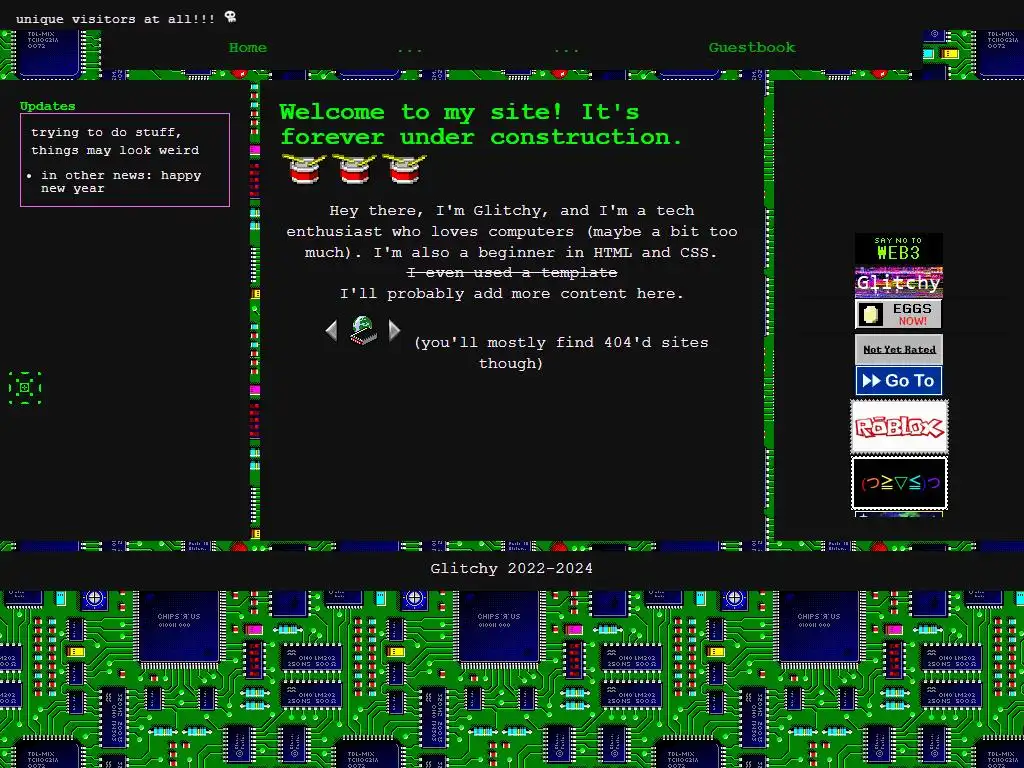The image size is (1024, 768).
Task: Open the Say No To Web3 badge
Action: pos(899,248)
